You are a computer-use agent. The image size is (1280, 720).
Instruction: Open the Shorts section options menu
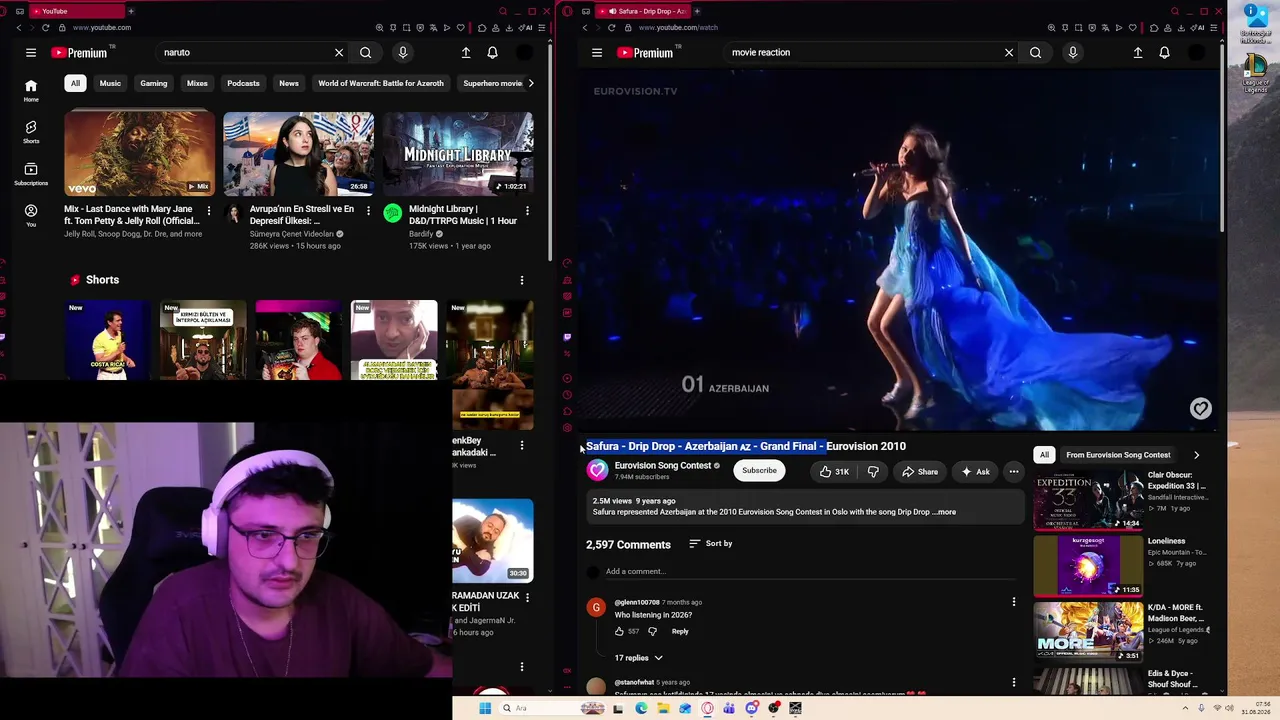(x=521, y=281)
